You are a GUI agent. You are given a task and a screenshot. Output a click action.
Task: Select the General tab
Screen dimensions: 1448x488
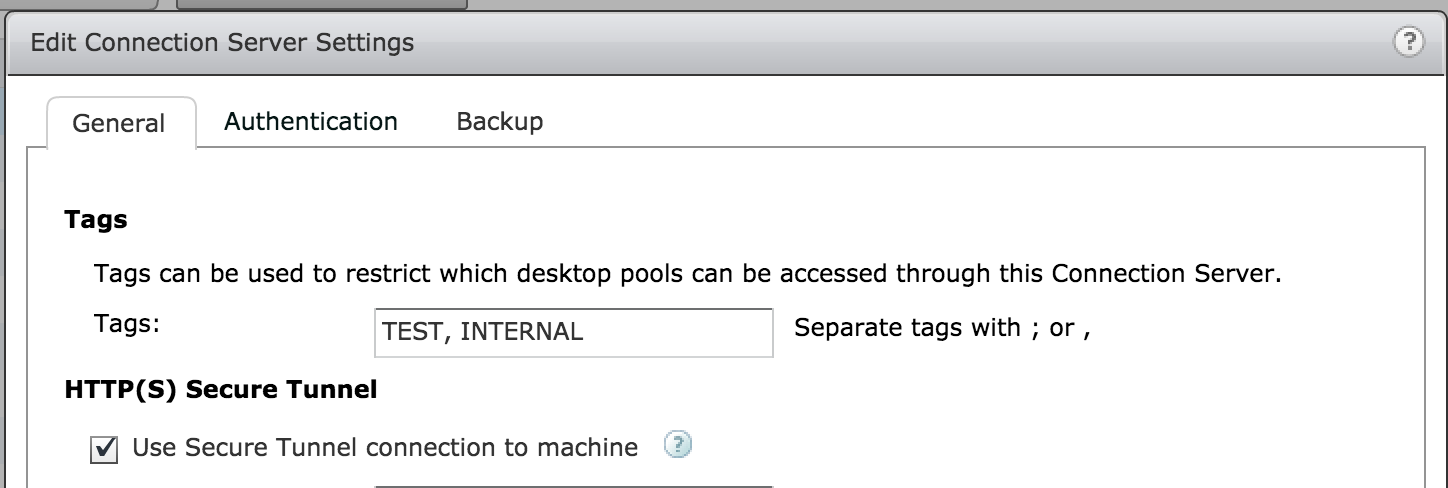coord(119,124)
